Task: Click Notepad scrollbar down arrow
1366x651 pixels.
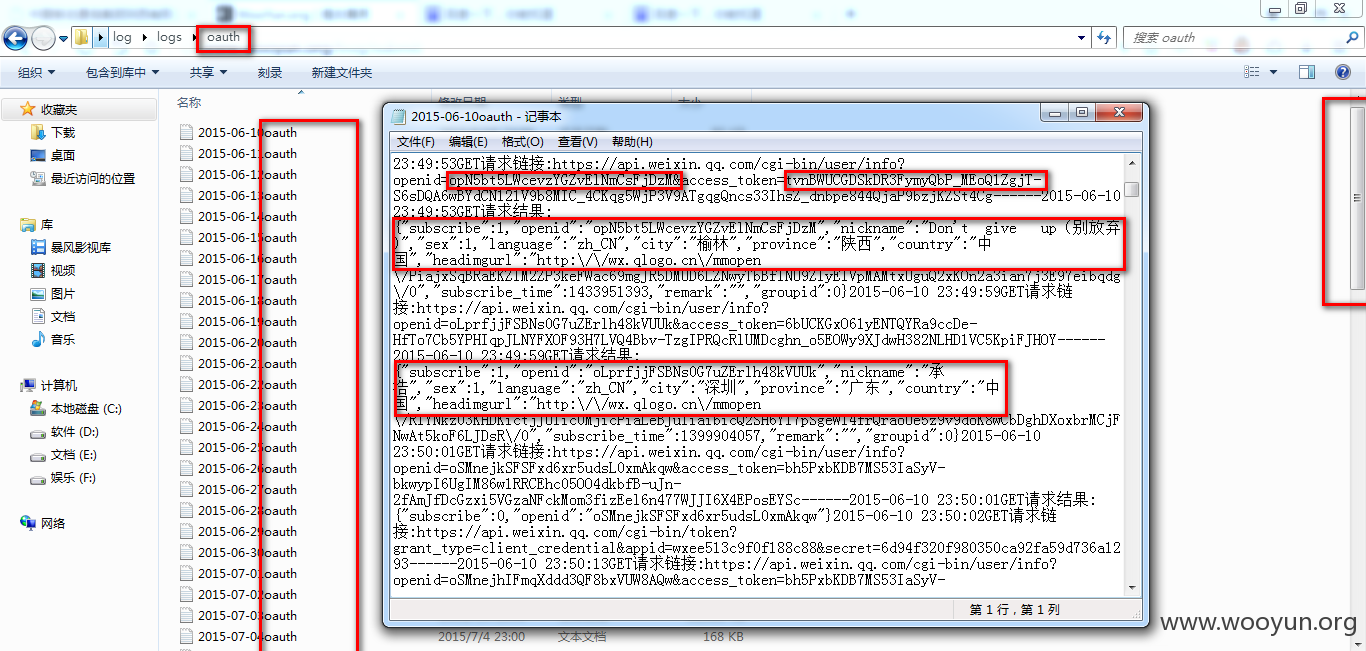Action: point(1131,588)
